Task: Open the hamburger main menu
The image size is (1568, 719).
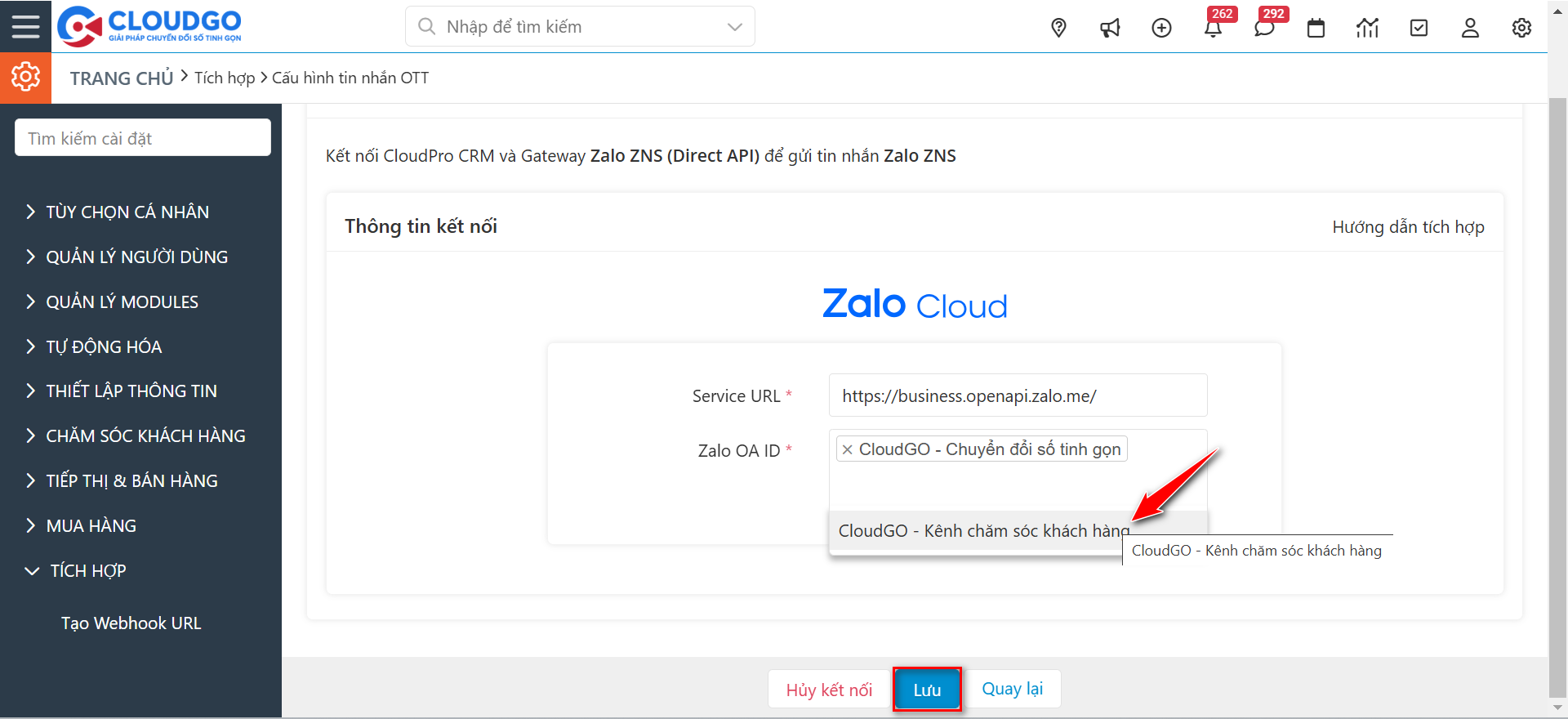Action: coord(25,26)
